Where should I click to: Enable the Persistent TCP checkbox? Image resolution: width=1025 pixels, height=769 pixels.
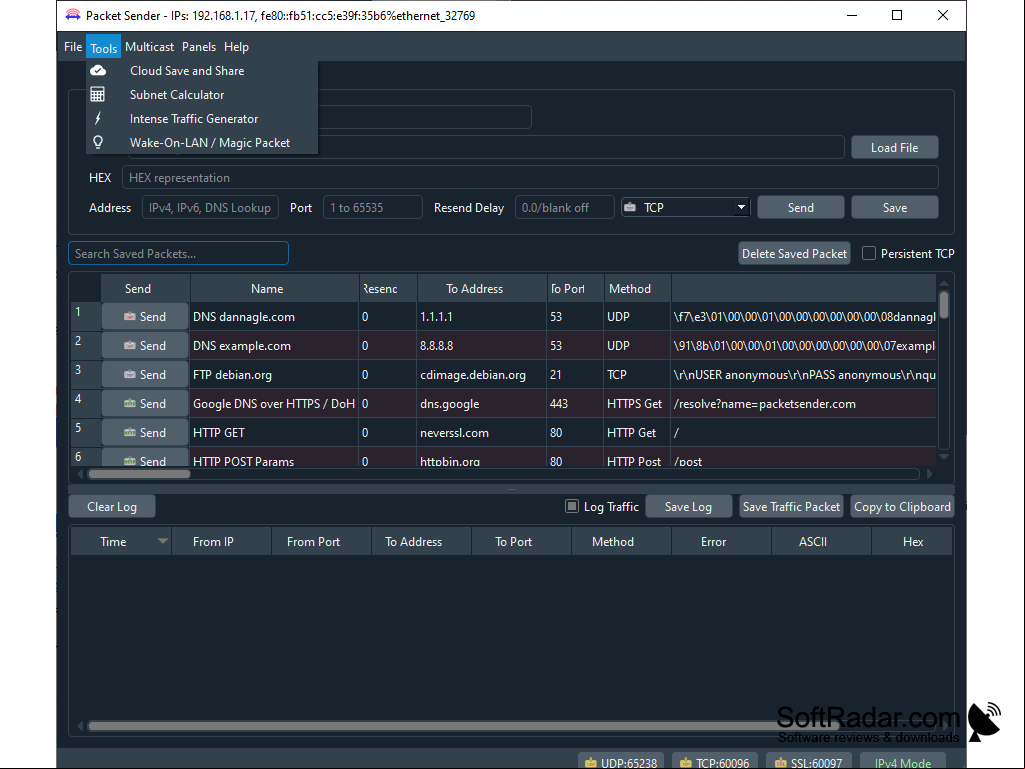869,253
